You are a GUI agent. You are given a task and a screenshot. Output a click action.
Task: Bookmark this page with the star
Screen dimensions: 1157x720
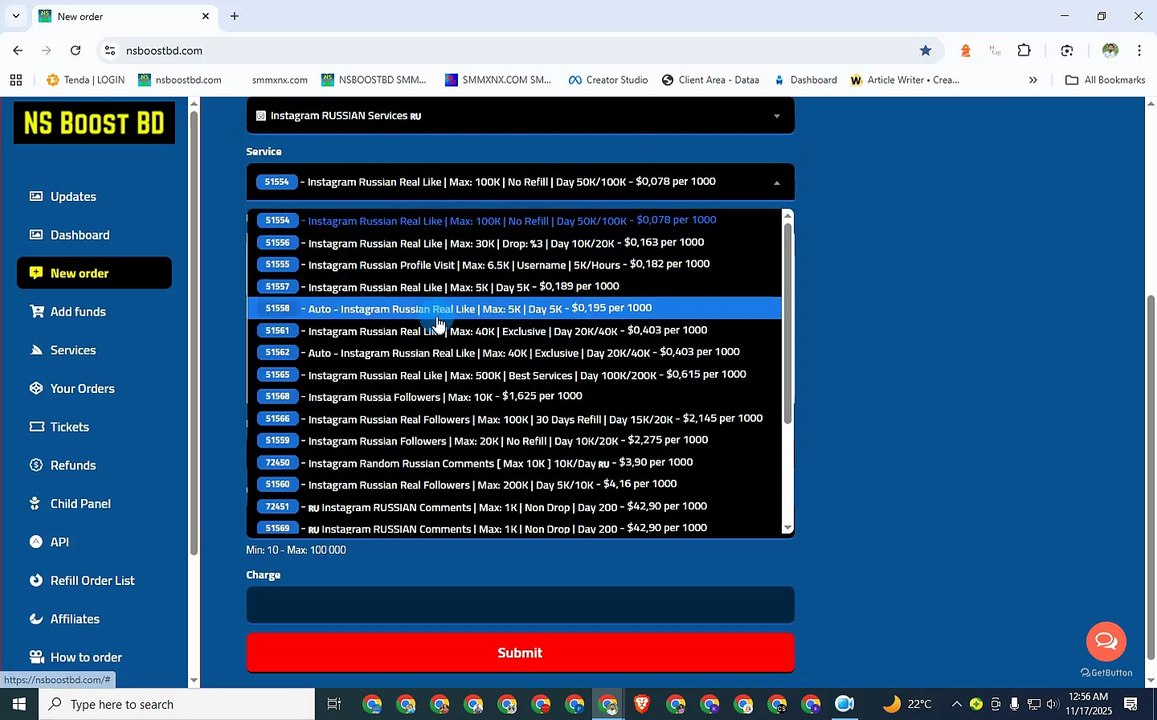click(x=925, y=50)
